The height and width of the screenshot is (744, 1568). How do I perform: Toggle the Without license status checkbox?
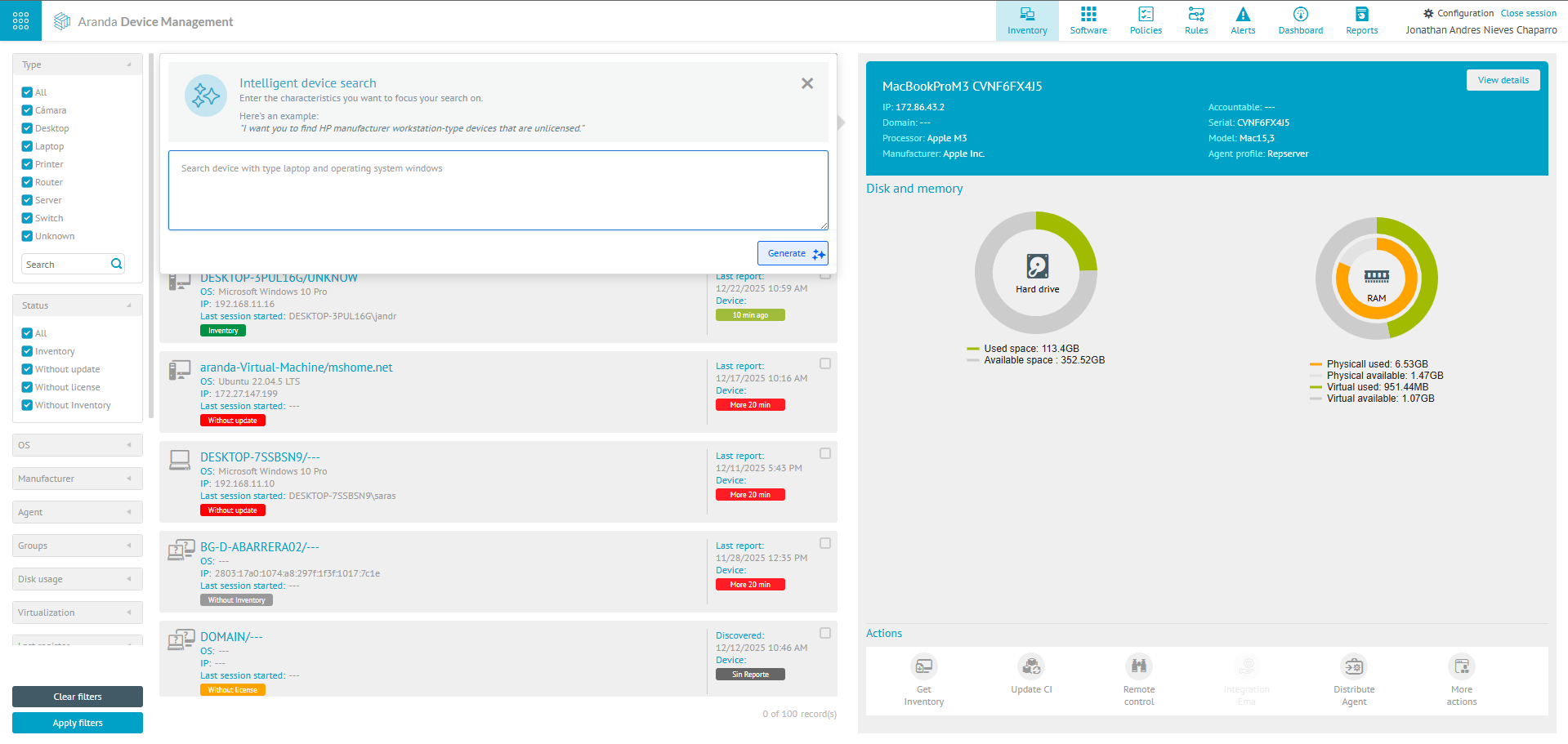click(x=27, y=387)
